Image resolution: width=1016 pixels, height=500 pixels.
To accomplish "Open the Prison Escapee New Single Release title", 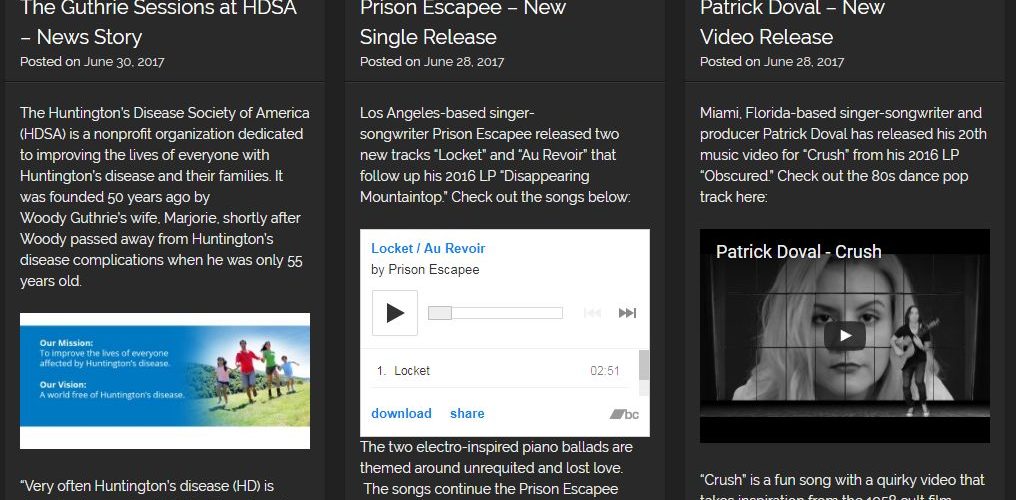I will coord(463,22).
